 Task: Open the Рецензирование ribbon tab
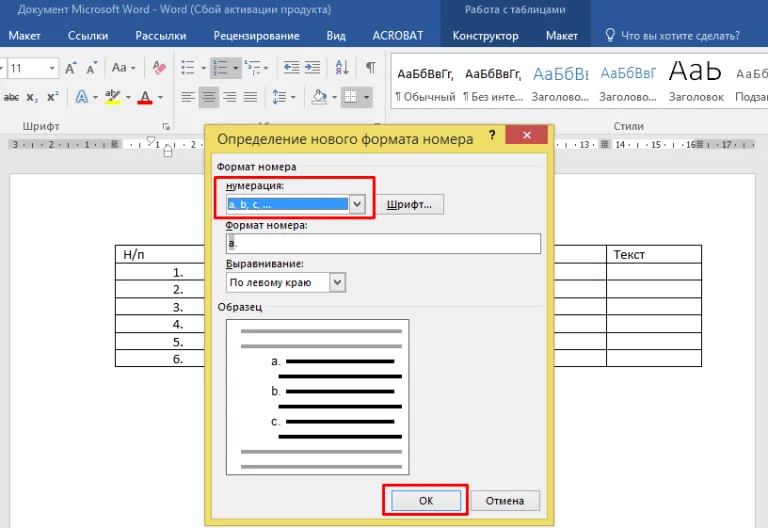point(256,36)
